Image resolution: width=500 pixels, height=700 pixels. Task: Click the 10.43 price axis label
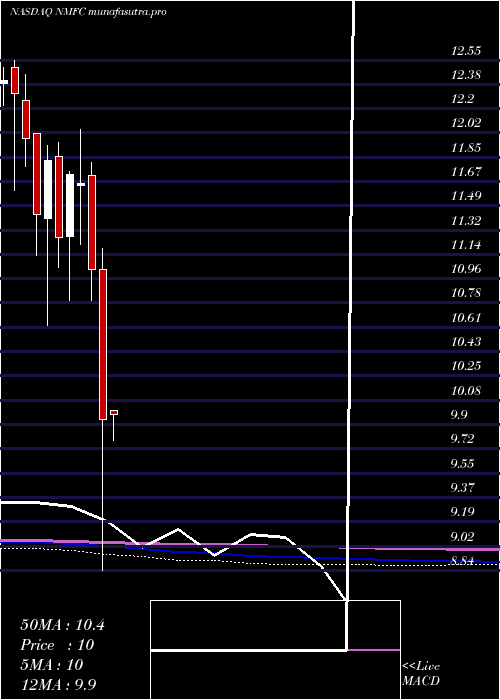tap(466, 342)
